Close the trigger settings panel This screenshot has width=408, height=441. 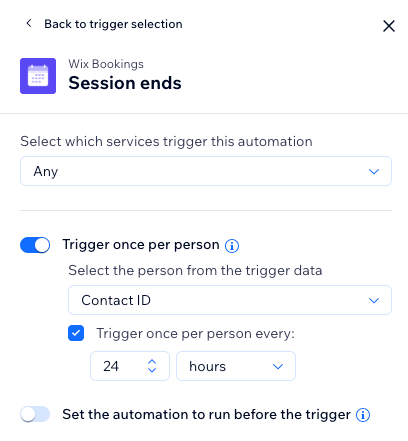pos(389,26)
